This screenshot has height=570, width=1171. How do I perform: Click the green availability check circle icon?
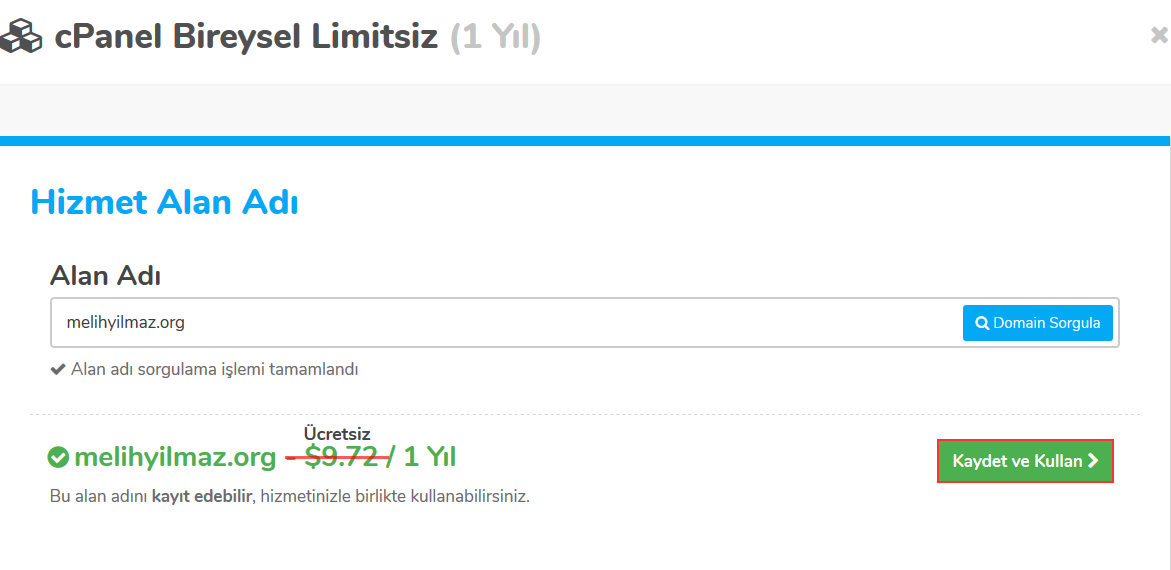pyautogui.click(x=58, y=458)
